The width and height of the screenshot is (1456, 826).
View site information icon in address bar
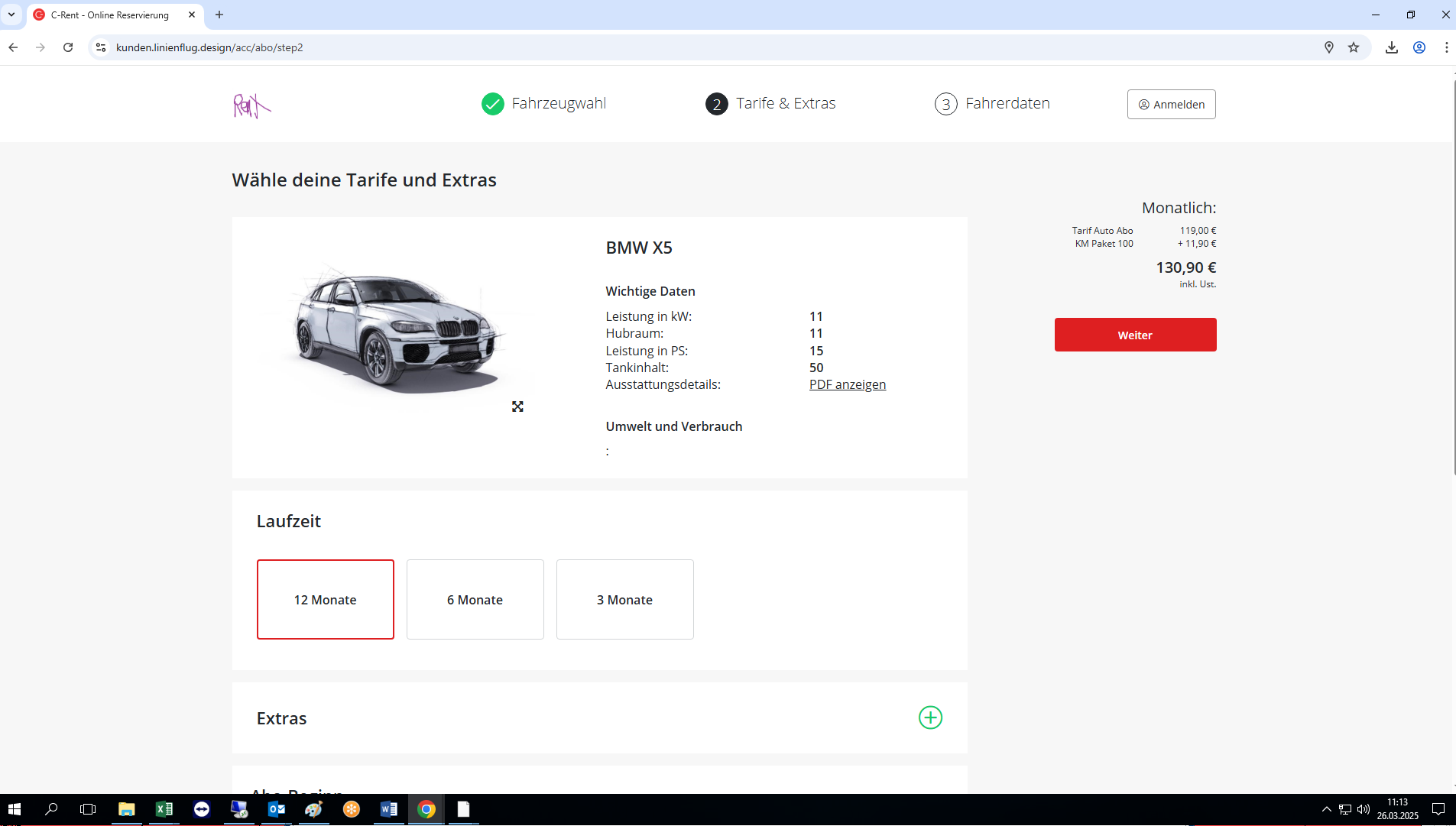(x=101, y=47)
